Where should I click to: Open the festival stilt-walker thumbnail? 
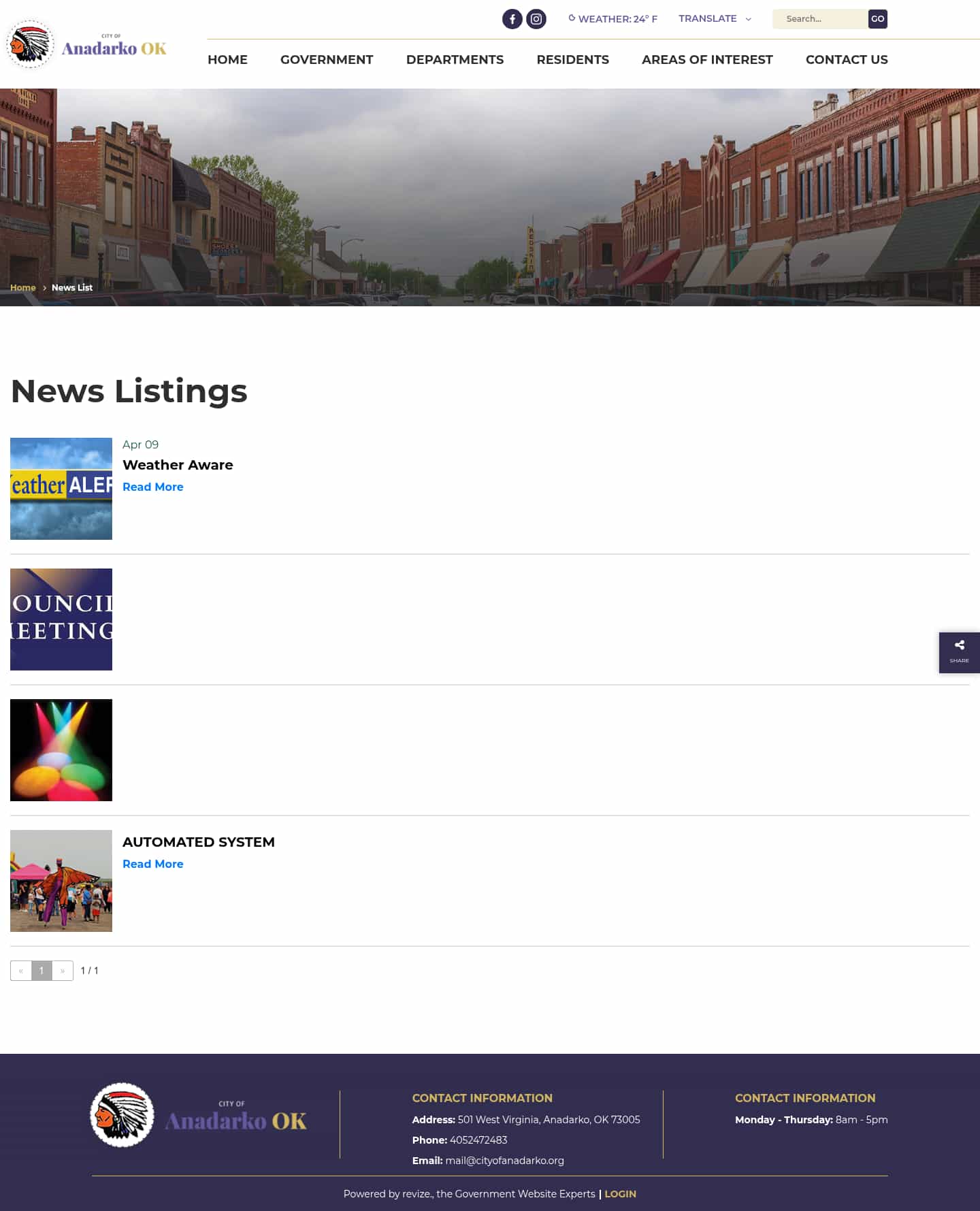61,881
